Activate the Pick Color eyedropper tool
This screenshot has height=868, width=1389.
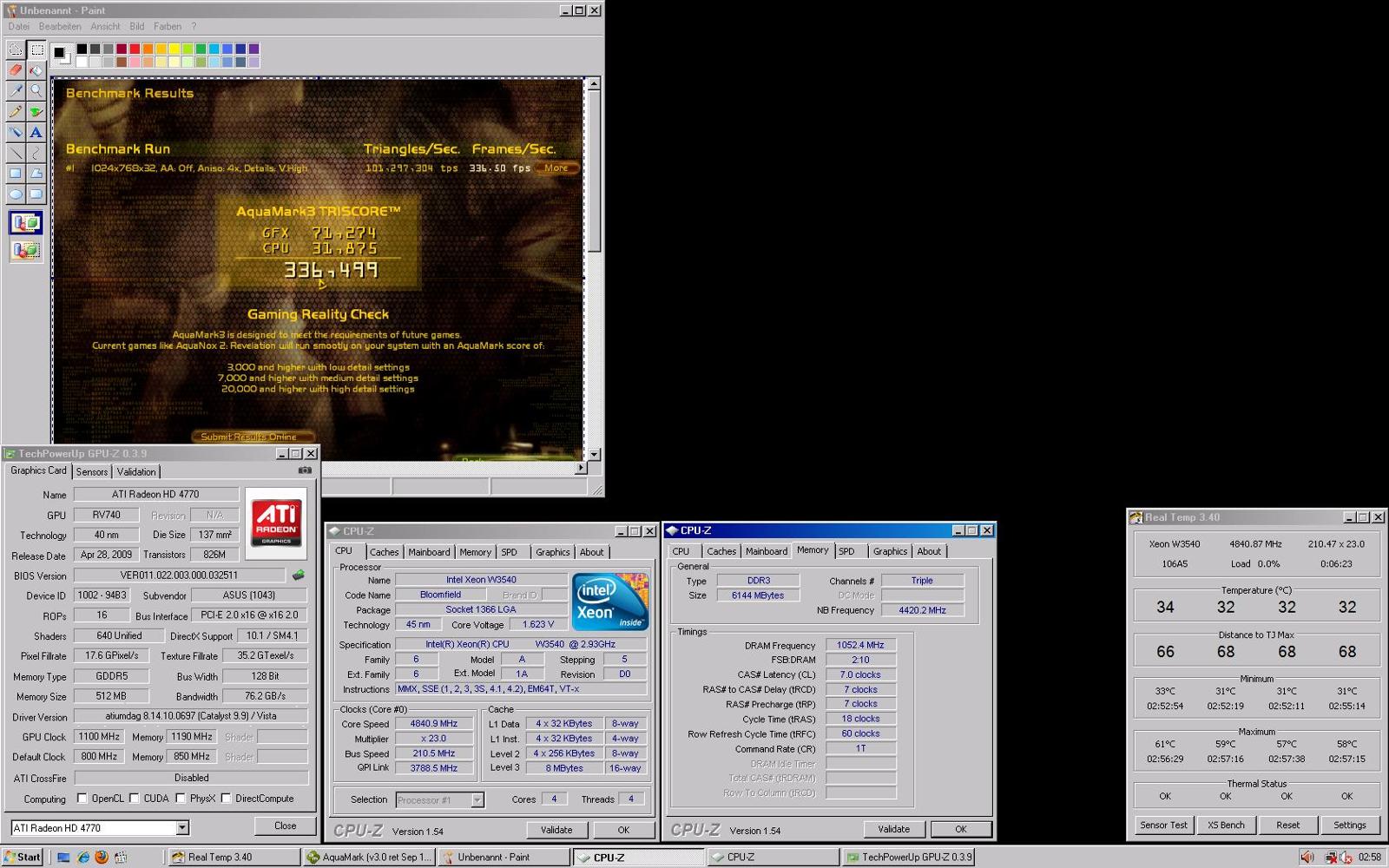(x=16, y=90)
